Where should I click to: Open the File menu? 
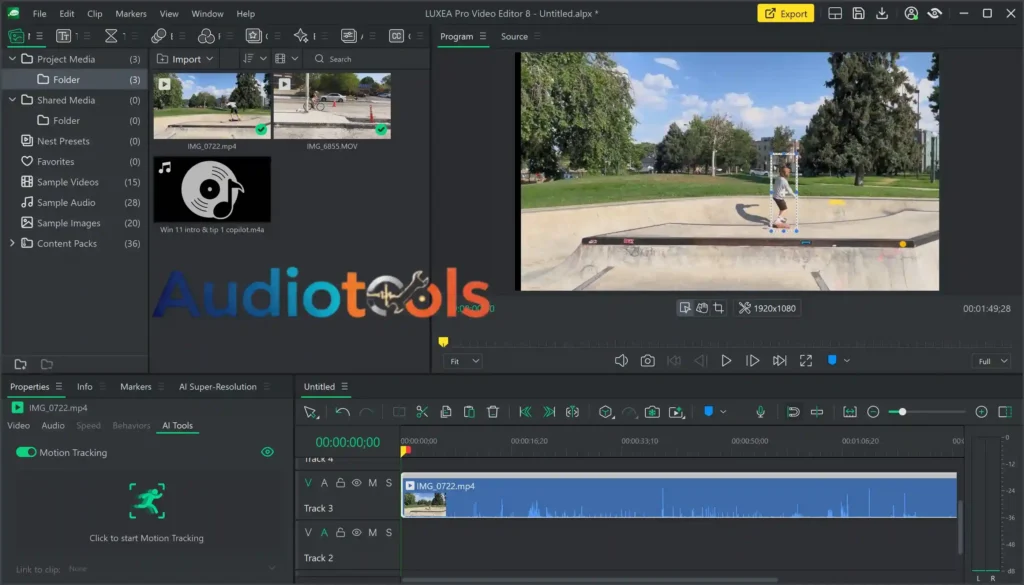tap(39, 14)
